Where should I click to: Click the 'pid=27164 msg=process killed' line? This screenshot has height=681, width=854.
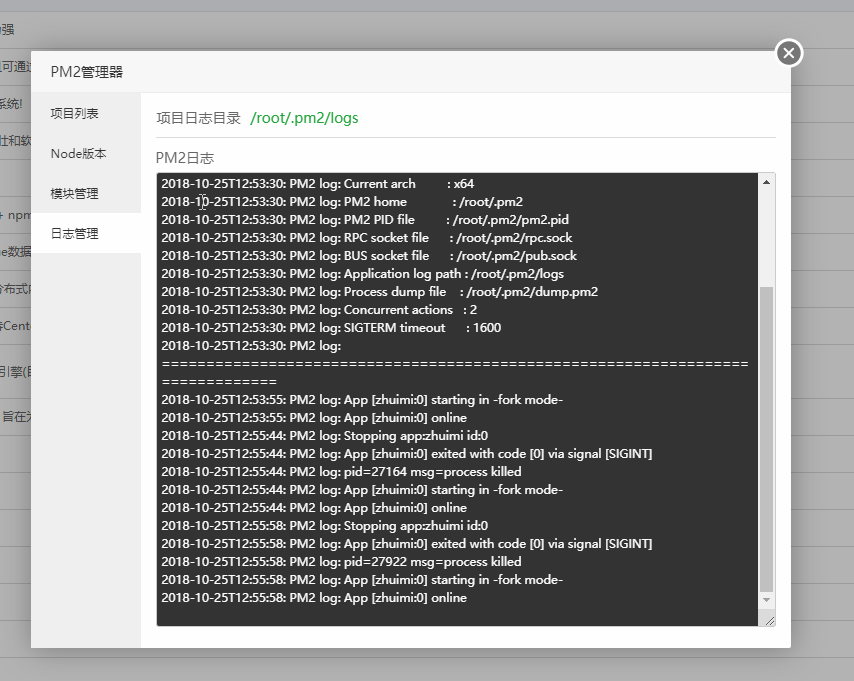pos(341,471)
